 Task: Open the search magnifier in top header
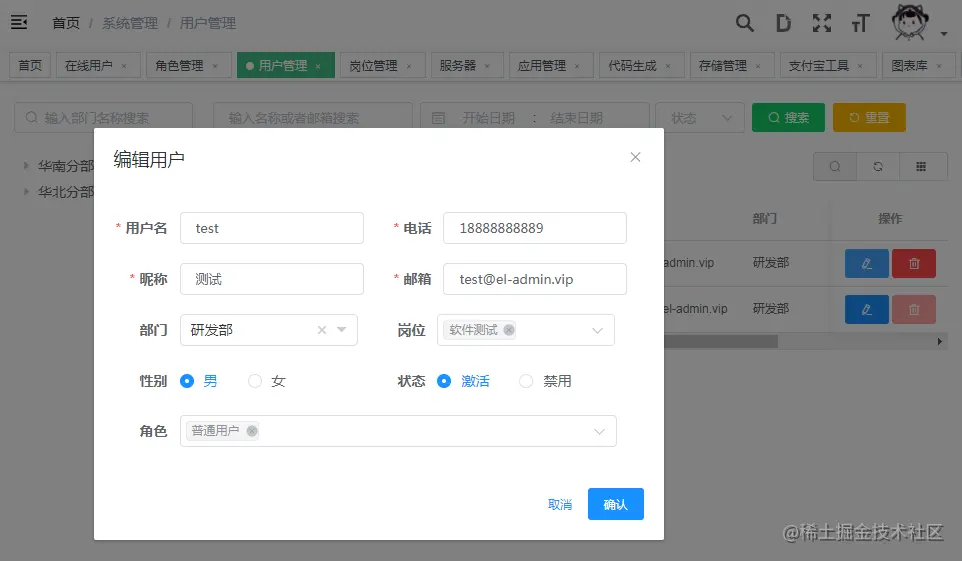[744, 23]
